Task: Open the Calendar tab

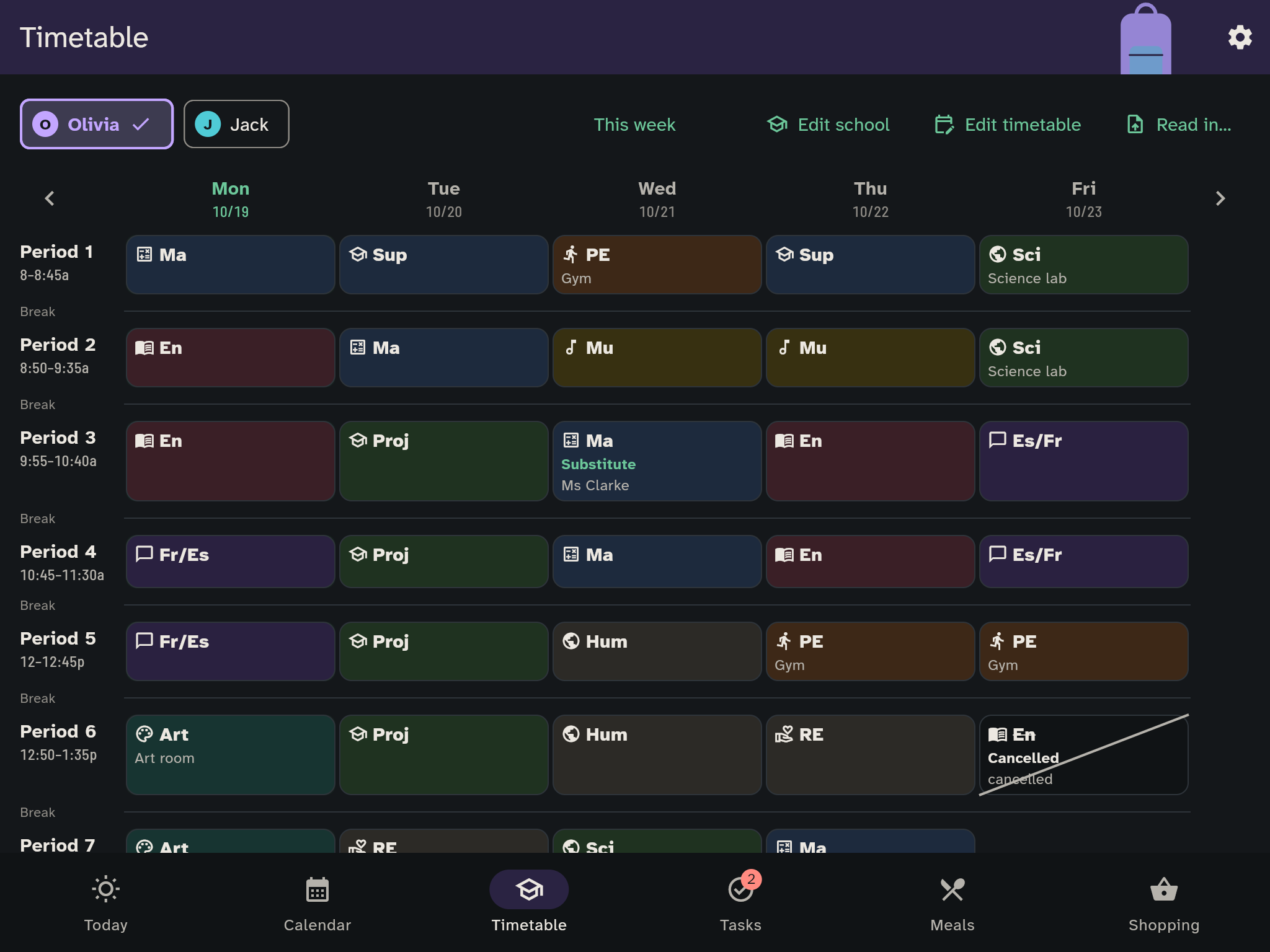Action: tap(317, 902)
